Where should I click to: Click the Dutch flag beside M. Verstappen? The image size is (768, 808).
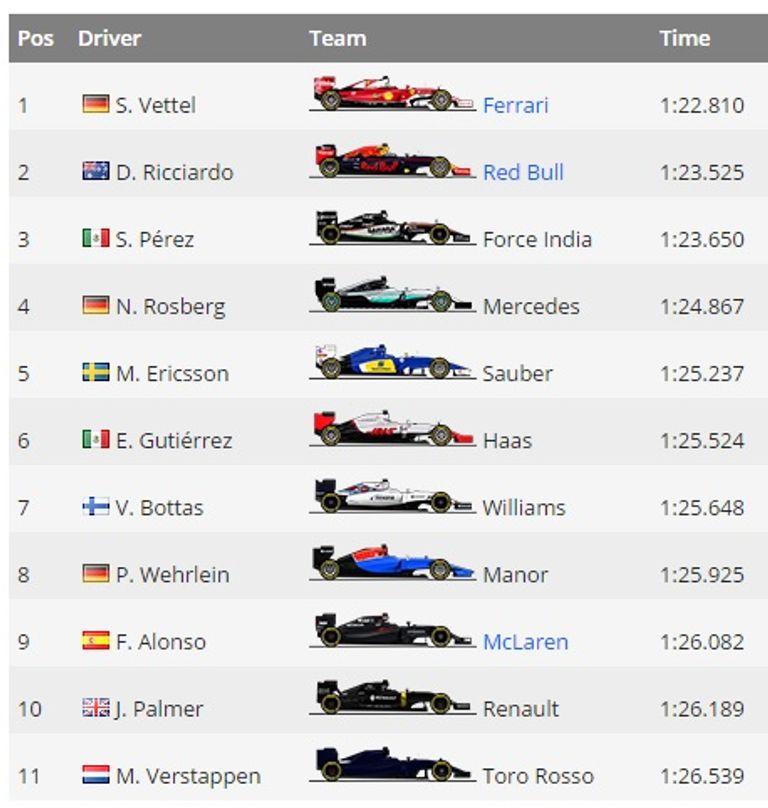(96, 774)
